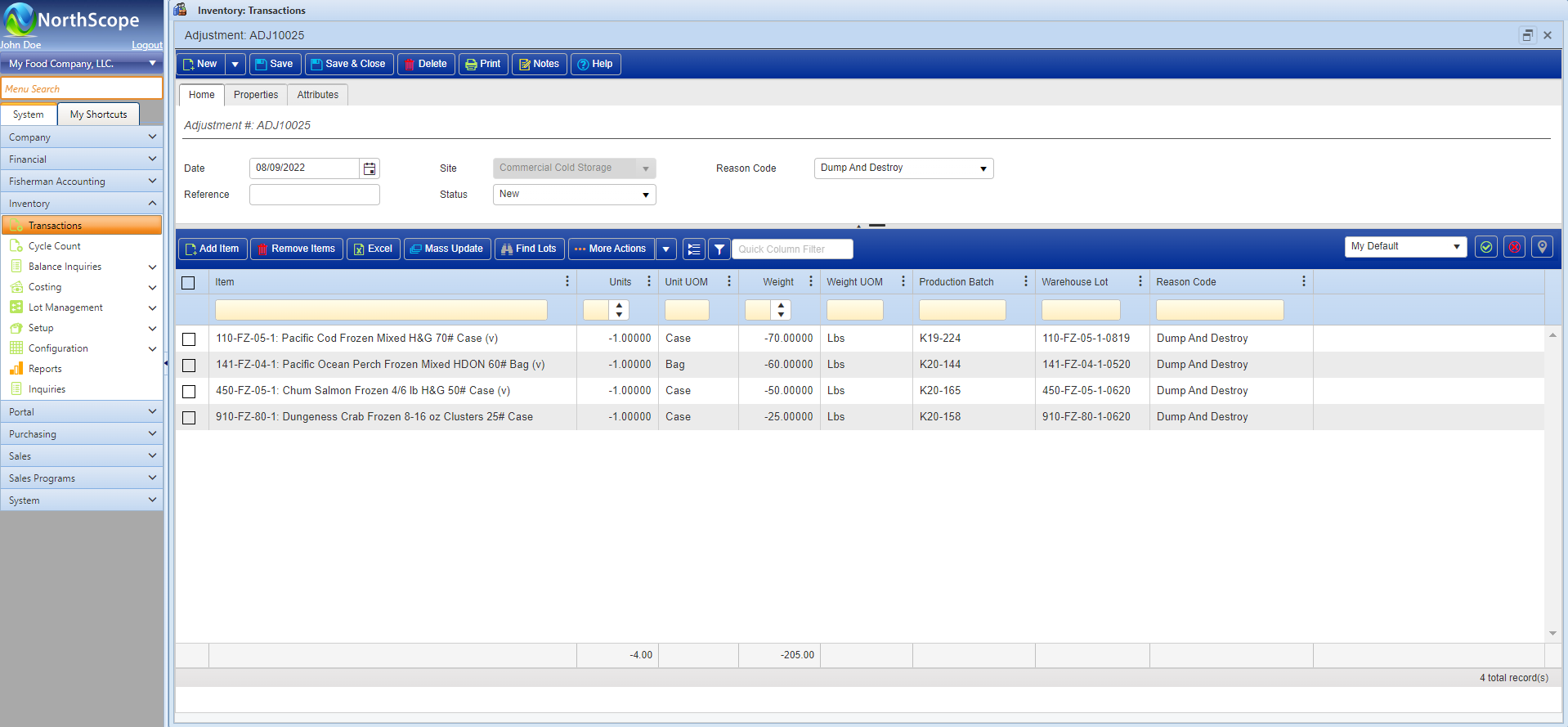Select the Dungeness Crab row checkbox
Image resolution: width=1568 pixels, height=727 pixels.
tap(189, 417)
